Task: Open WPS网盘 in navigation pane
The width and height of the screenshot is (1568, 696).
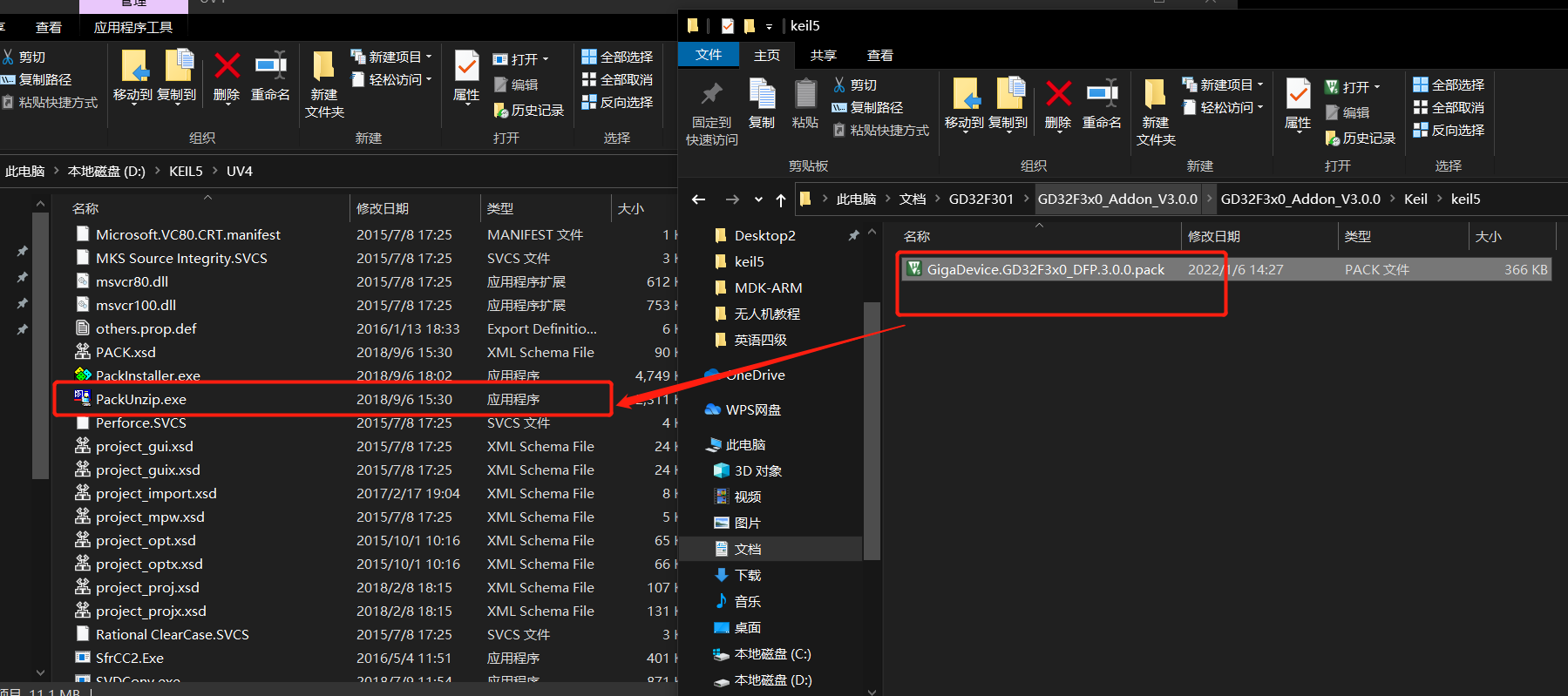Action: pyautogui.click(x=753, y=409)
